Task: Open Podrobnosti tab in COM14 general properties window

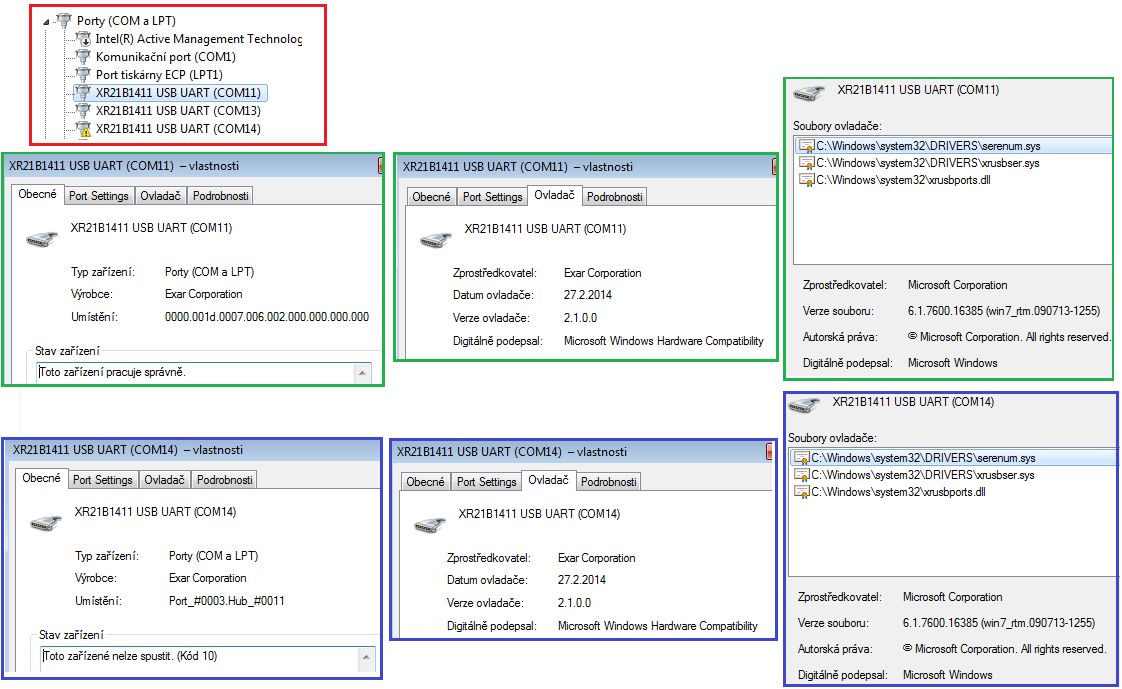Action: point(225,479)
